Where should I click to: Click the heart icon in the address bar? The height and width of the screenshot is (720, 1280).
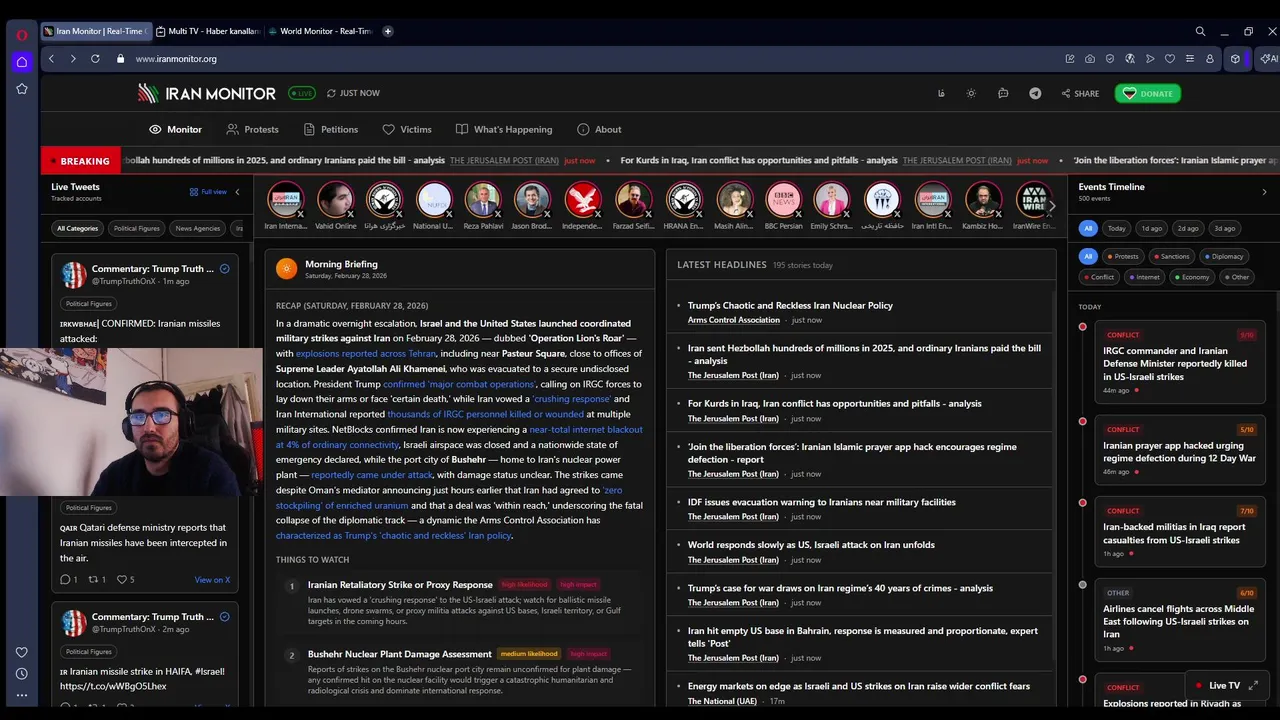(x=1170, y=59)
